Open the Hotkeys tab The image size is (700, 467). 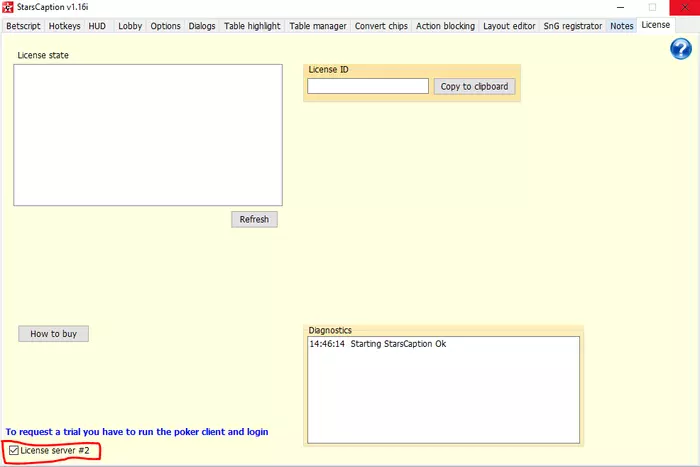(64, 26)
